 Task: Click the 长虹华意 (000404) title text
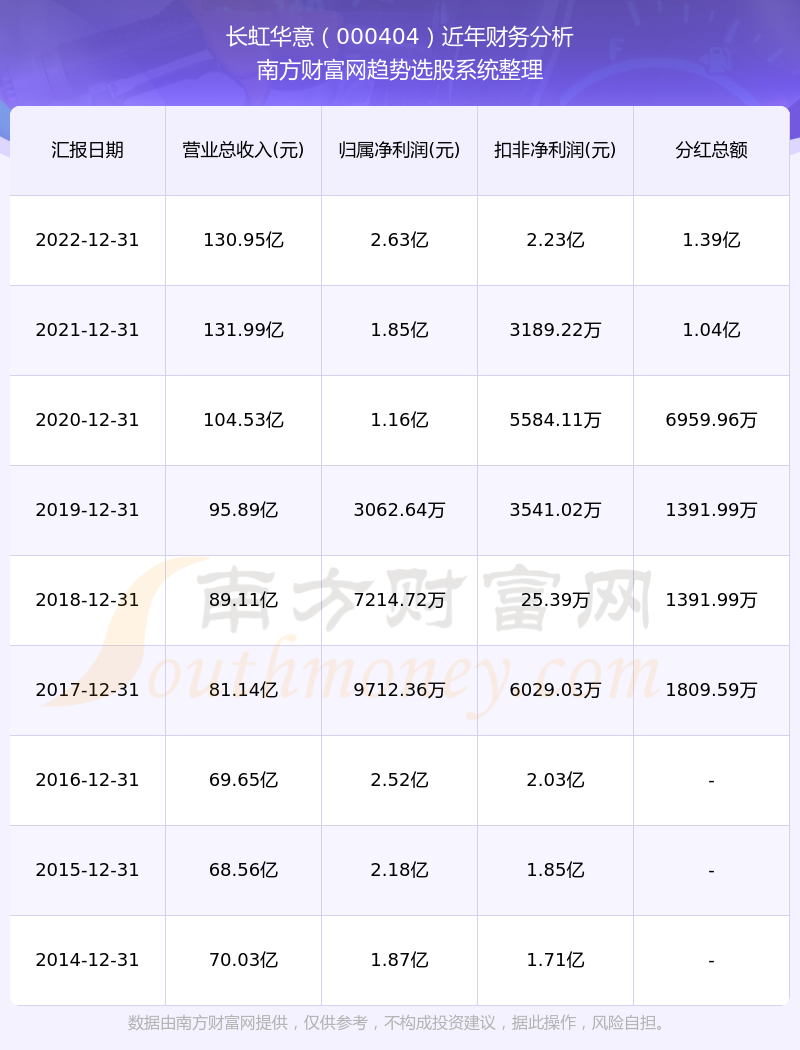coord(400,37)
